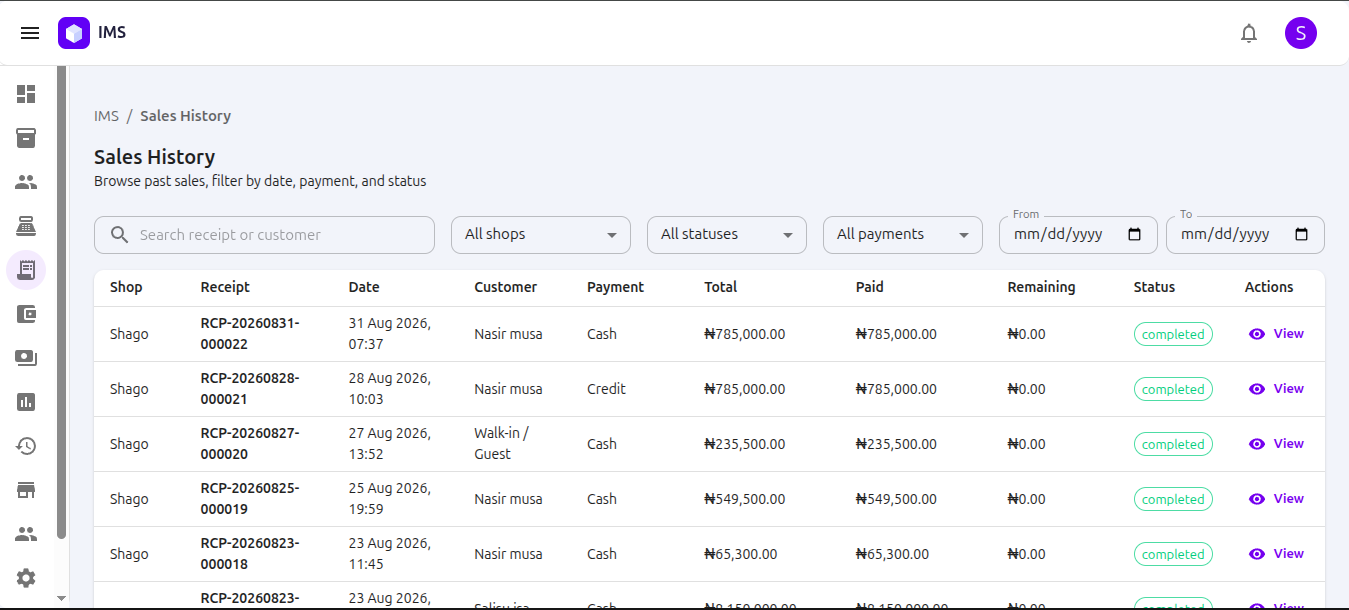Click the IMS breadcrumb link
Screen dimensions: 1349x610
pyautogui.click(x=106, y=116)
